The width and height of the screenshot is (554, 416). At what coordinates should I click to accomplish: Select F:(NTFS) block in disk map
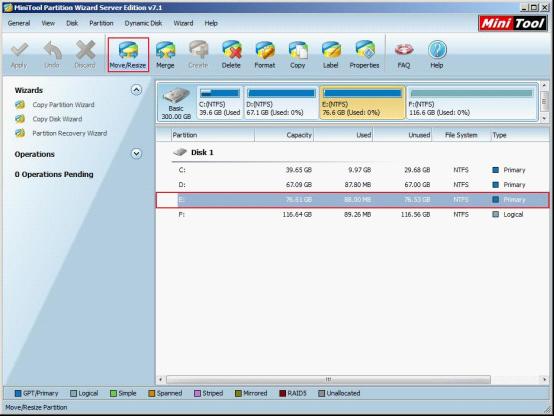point(472,102)
